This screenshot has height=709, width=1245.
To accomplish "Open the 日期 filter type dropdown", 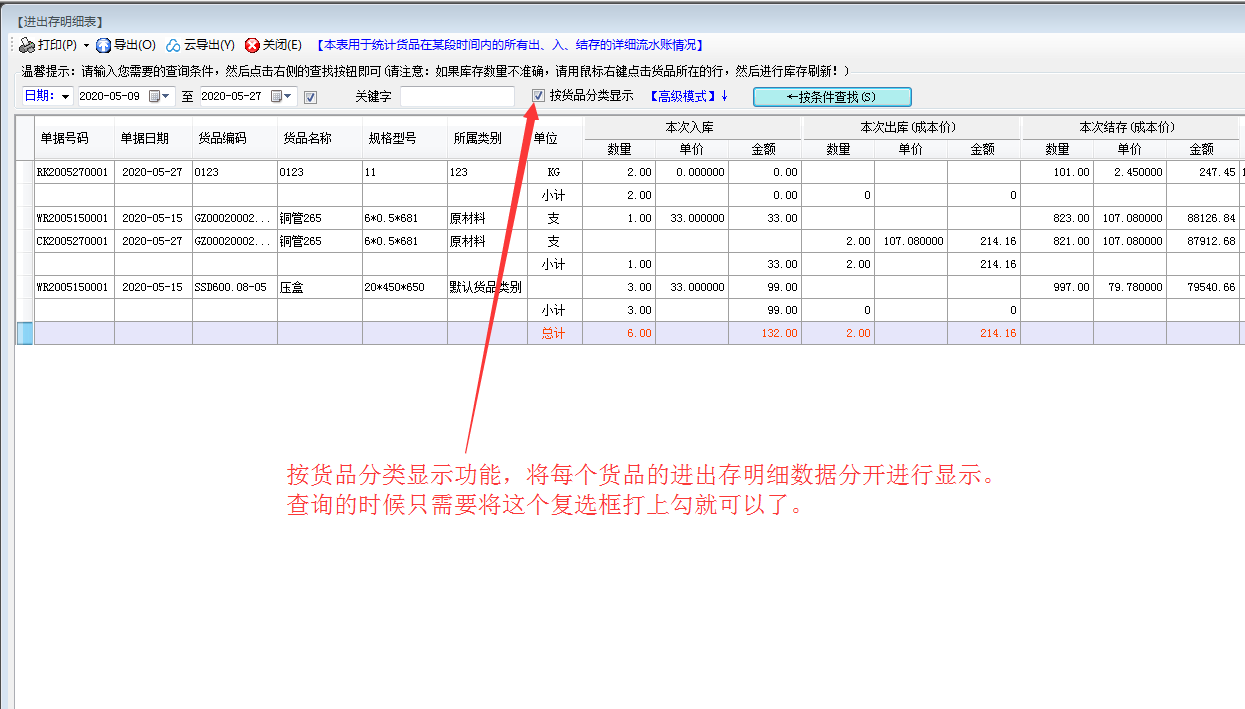I will click(x=63, y=95).
